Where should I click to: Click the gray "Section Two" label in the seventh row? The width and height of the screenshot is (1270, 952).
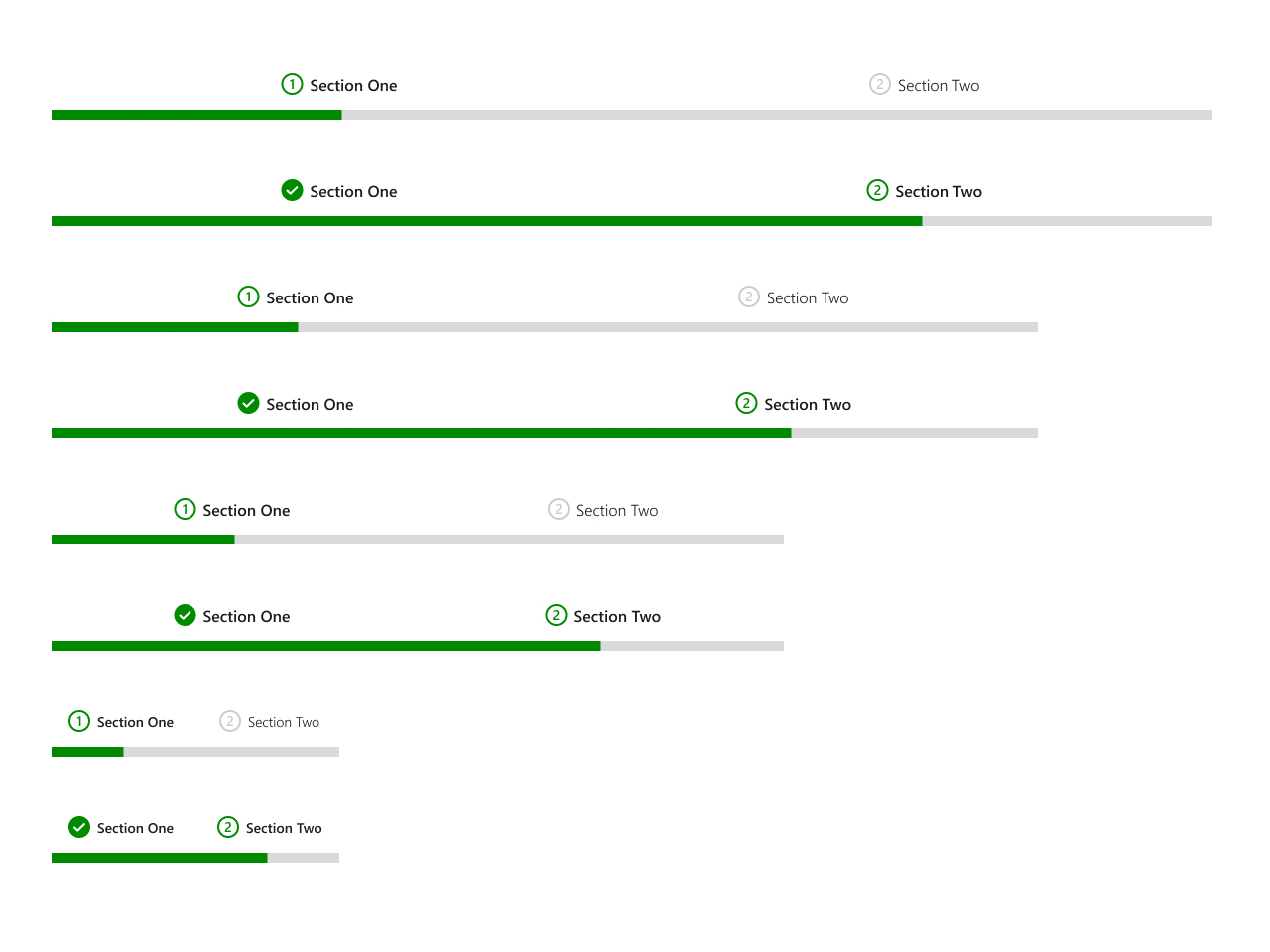pyautogui.click(x=283, y=723)
